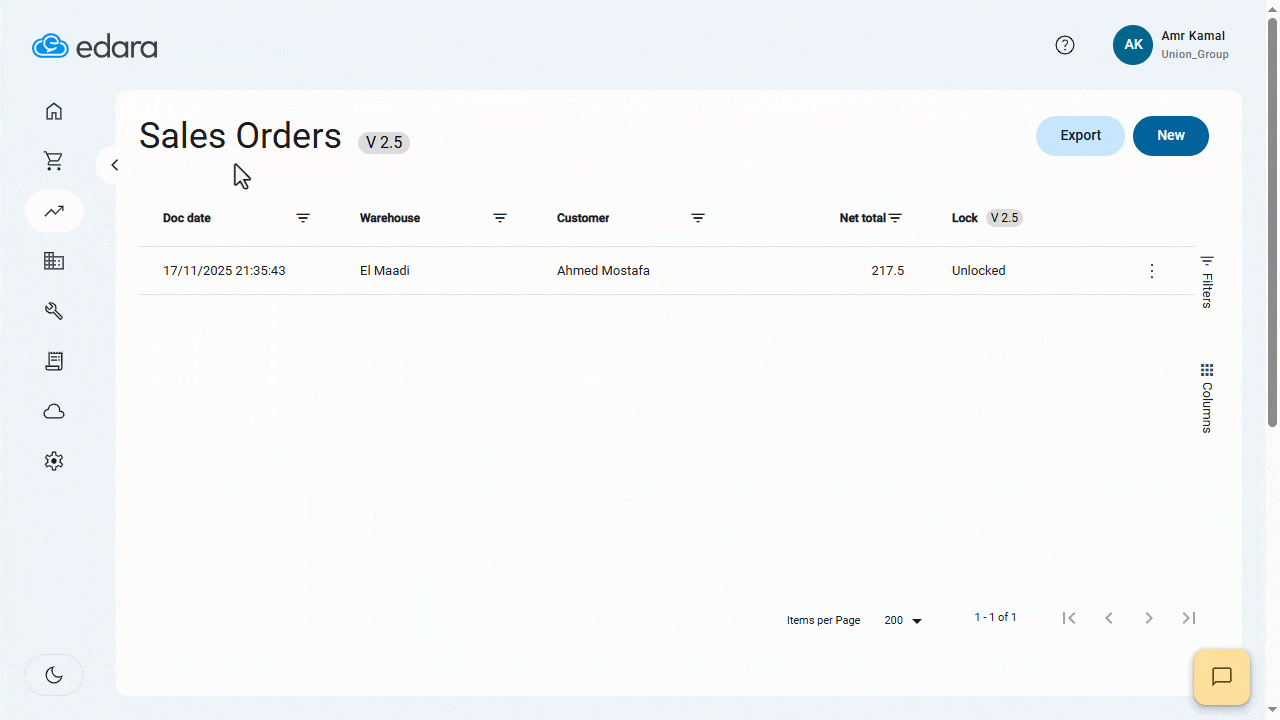Create a New sales order
1280x720 pixels.
(1171, 136)
